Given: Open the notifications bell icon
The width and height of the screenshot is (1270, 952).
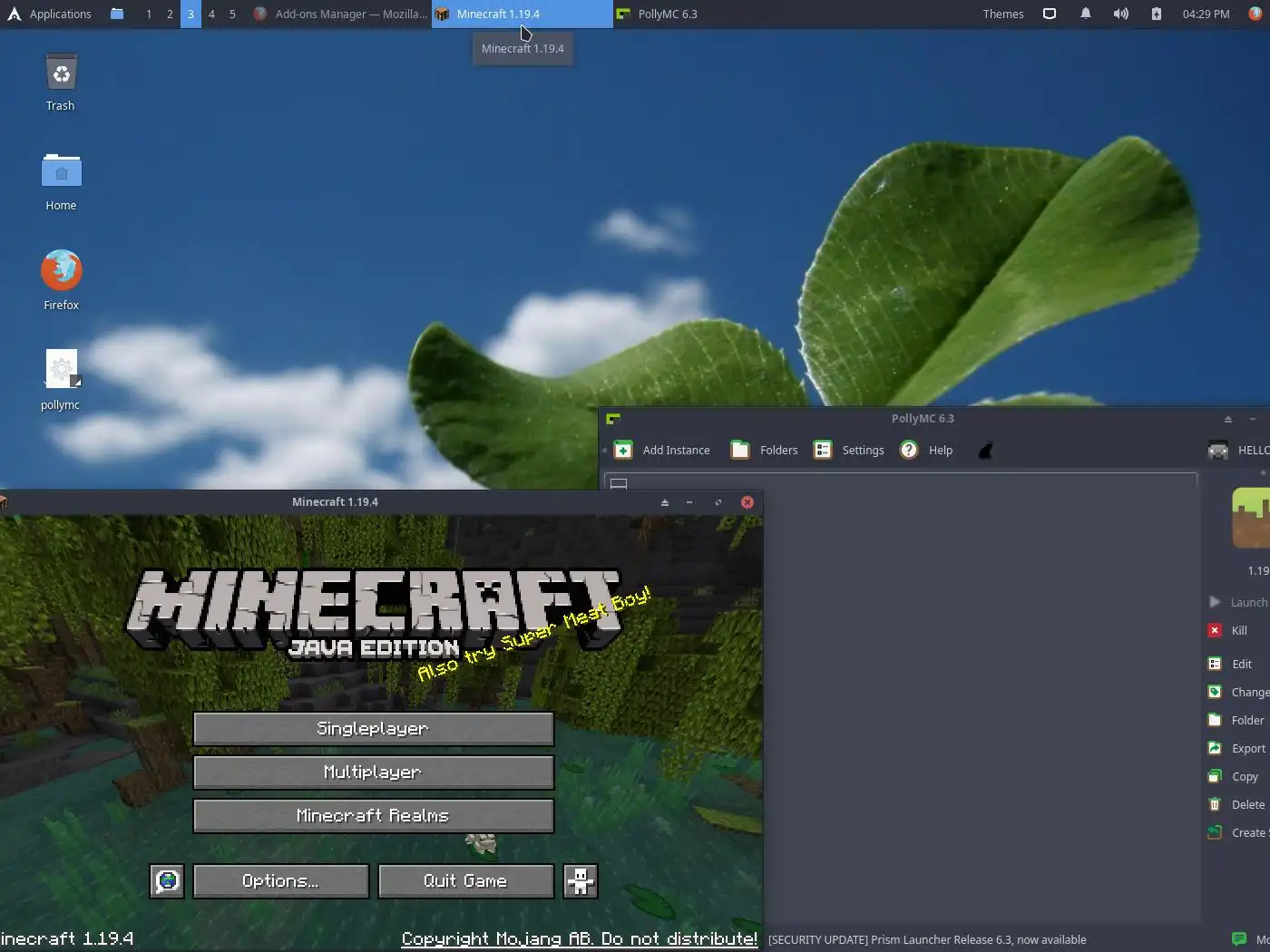Looking at the screenshot, I should (x=1085, y=14).
